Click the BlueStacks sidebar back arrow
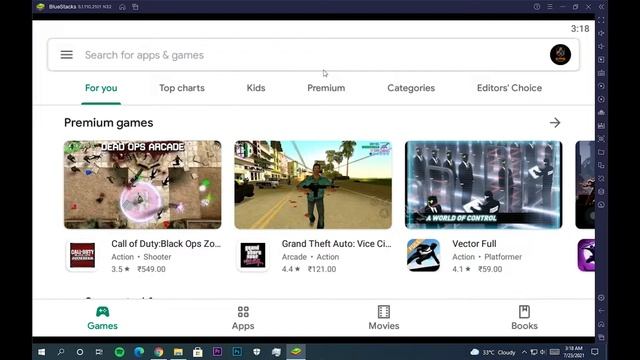The image size is (640, 360). pyautogui.click(x=601, y=311)
